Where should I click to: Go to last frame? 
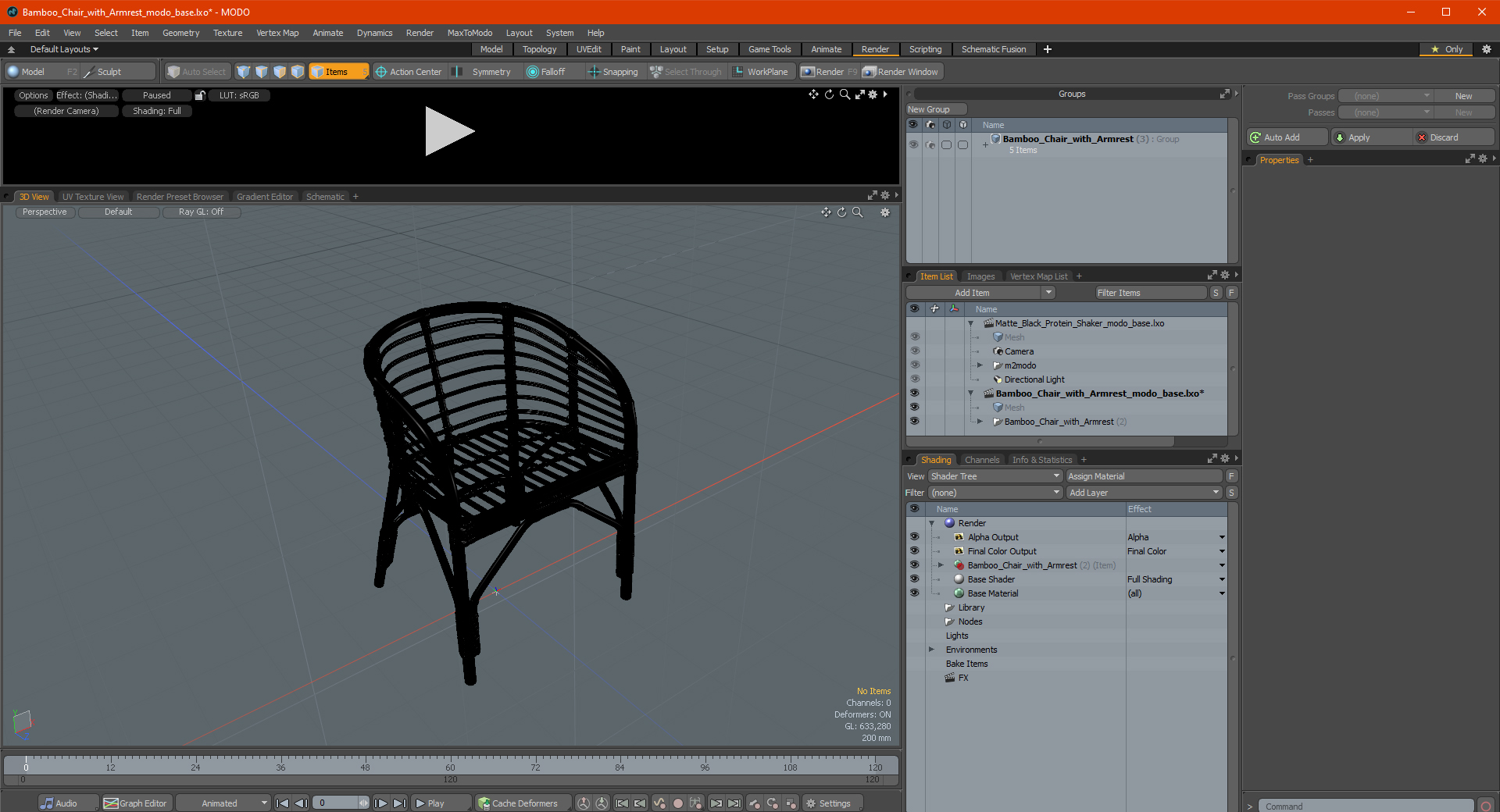pos(399,803)
